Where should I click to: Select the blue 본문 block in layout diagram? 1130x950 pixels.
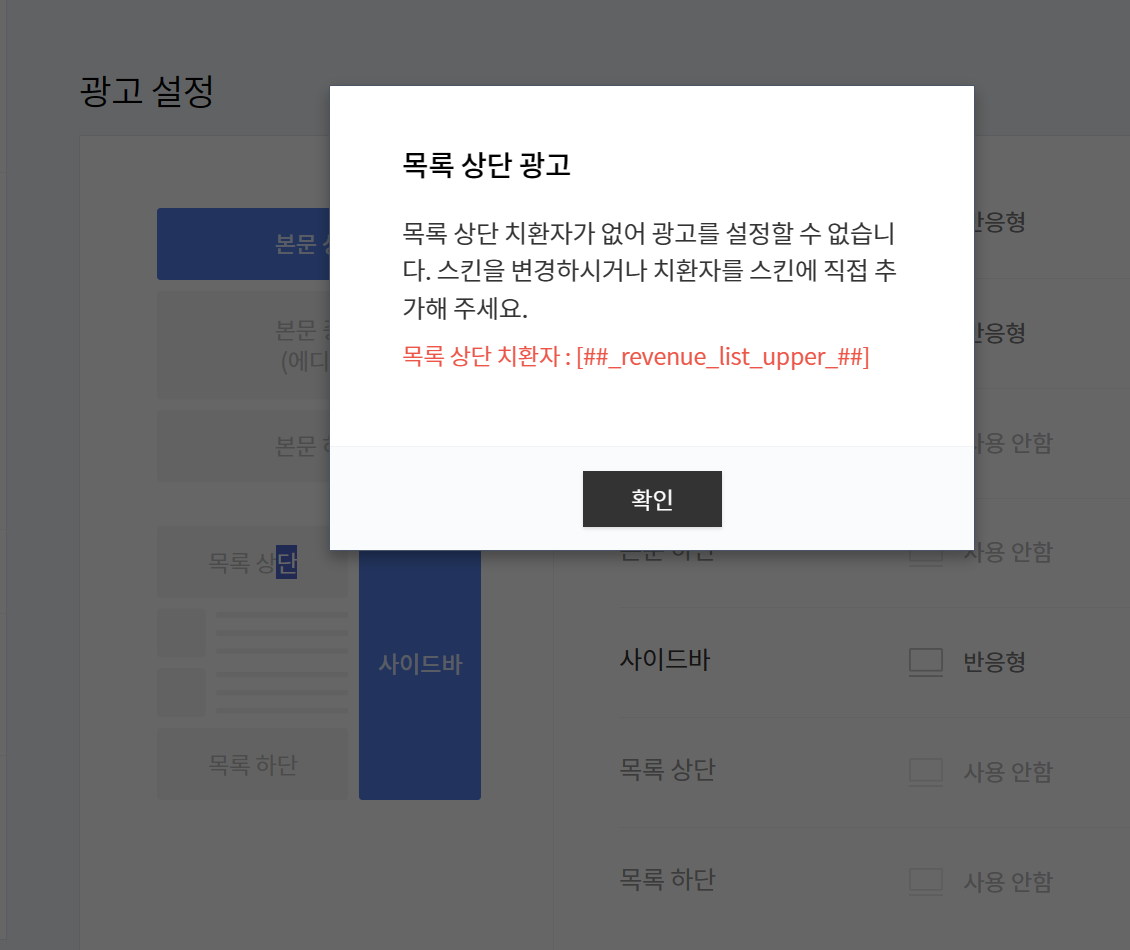click(x=244, y=244)
